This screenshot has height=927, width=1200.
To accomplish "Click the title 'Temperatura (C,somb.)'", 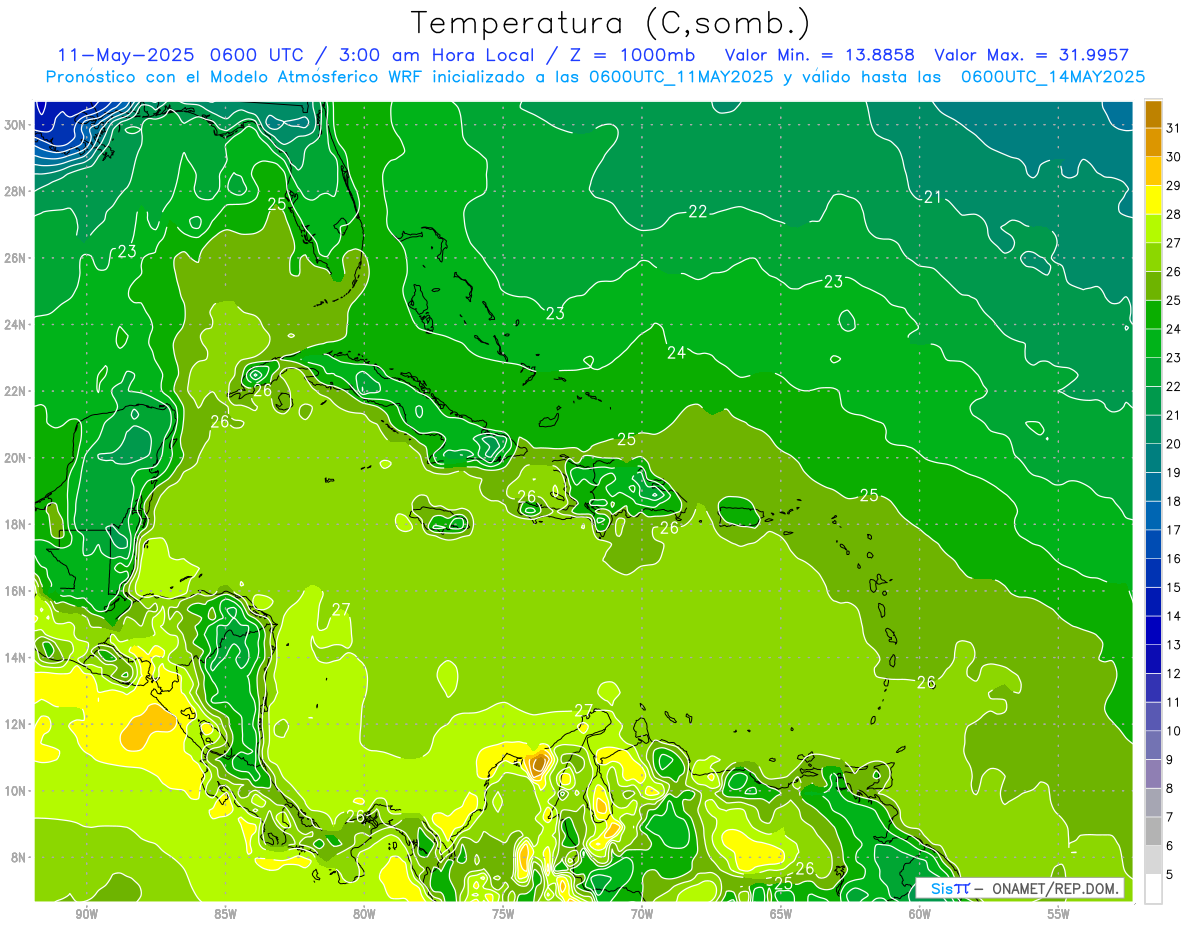I will click(610, 23).
